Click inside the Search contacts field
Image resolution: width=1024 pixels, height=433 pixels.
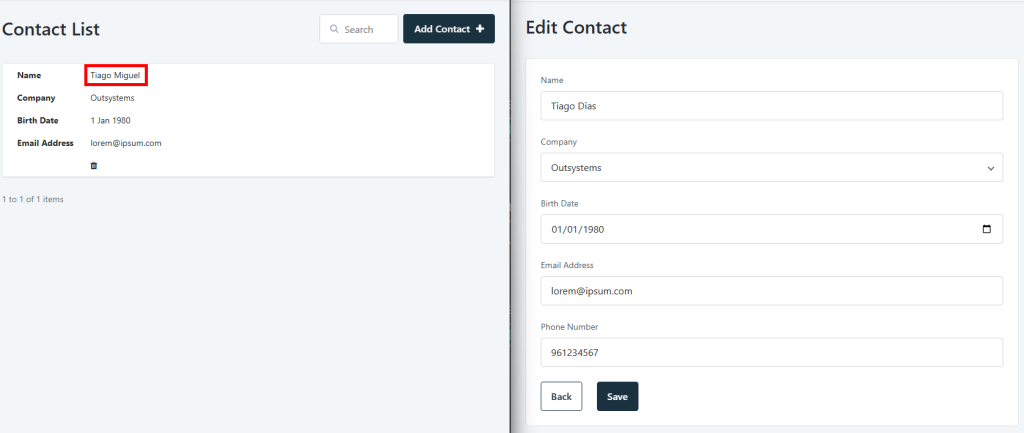[359, 29]
